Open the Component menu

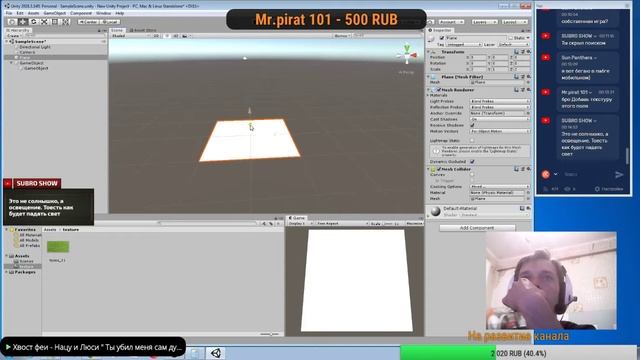[x=81, y=13]
